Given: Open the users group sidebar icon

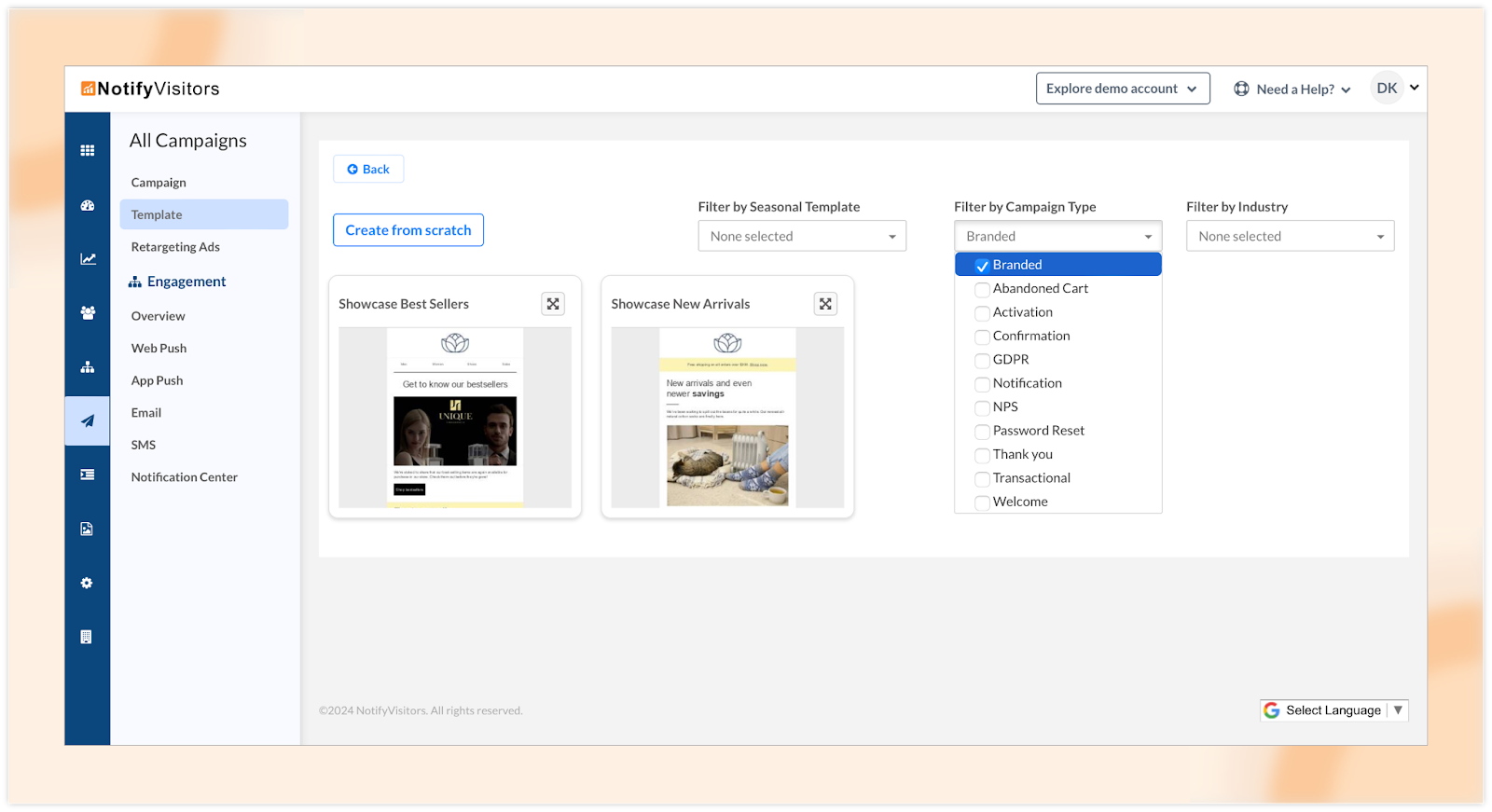Looking at the screenshot, I should [x=88, y=313].
